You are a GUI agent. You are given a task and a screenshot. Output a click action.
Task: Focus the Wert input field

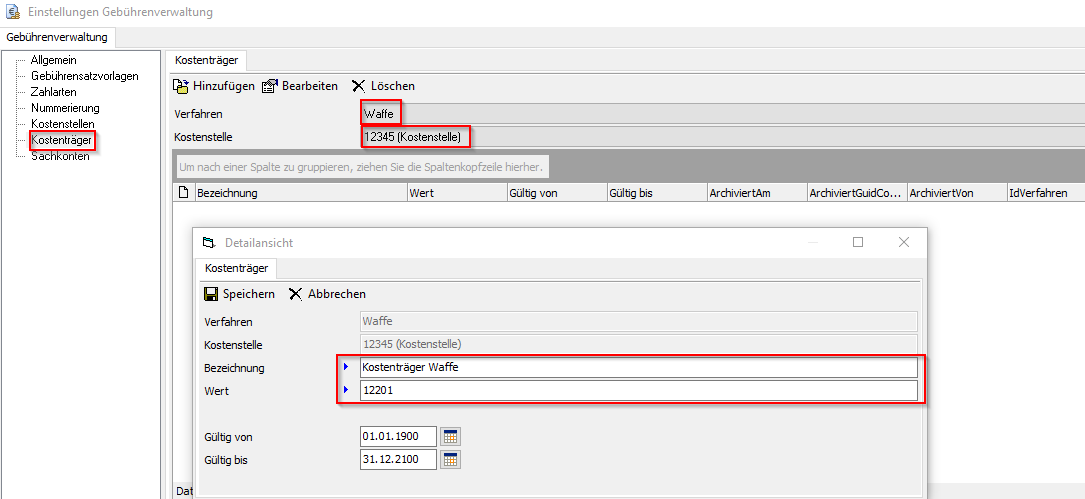click(637, 391)
